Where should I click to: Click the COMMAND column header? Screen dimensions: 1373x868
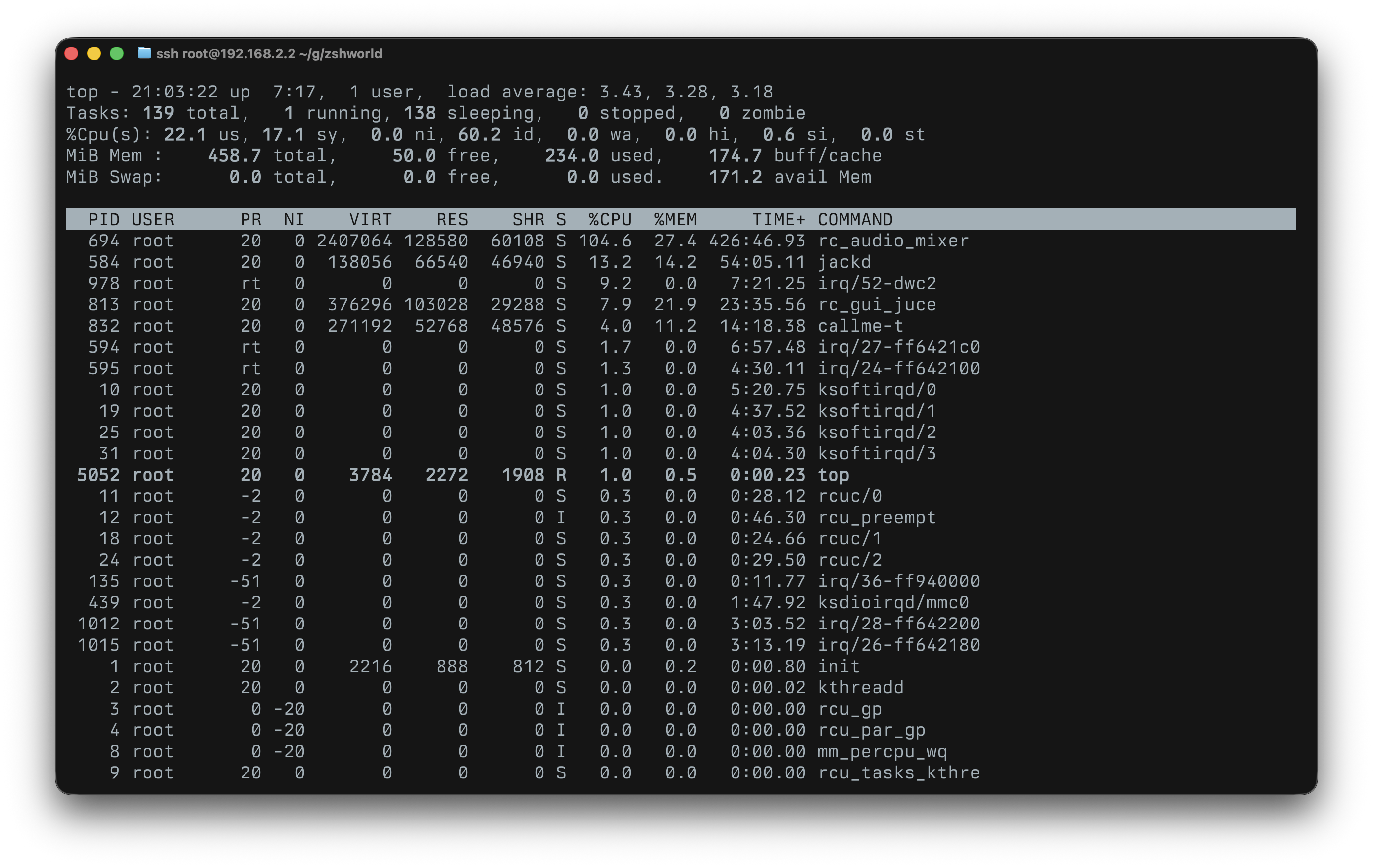click(x=855, y=219)
